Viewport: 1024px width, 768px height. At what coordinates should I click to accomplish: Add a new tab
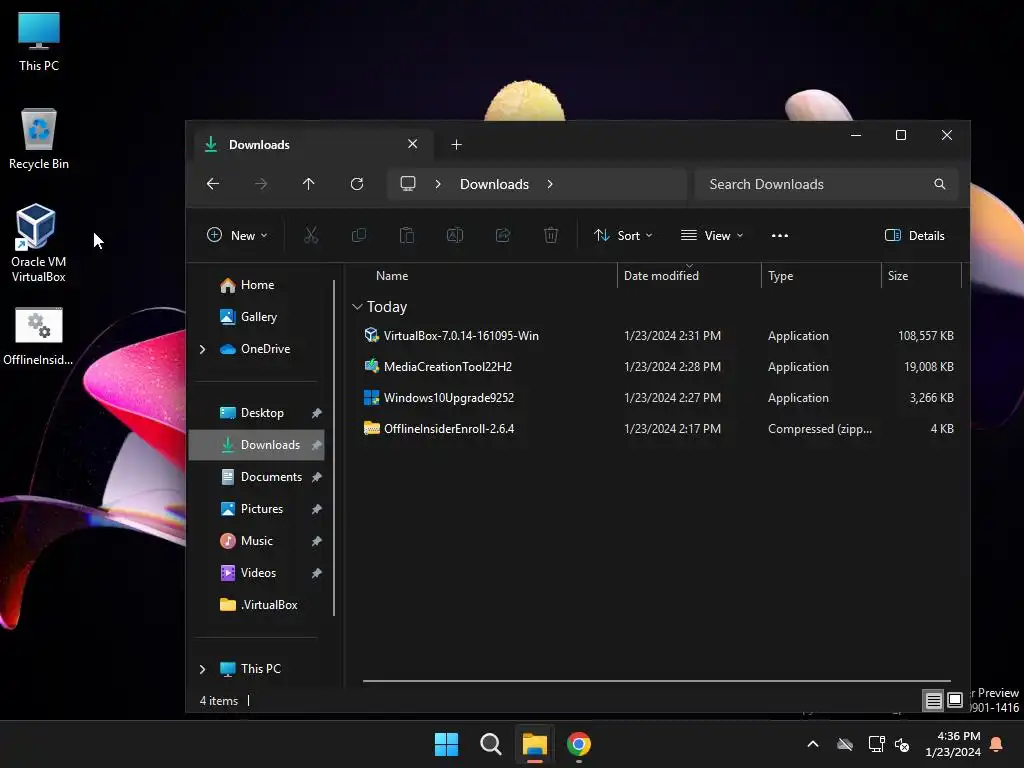pos(456,144)
